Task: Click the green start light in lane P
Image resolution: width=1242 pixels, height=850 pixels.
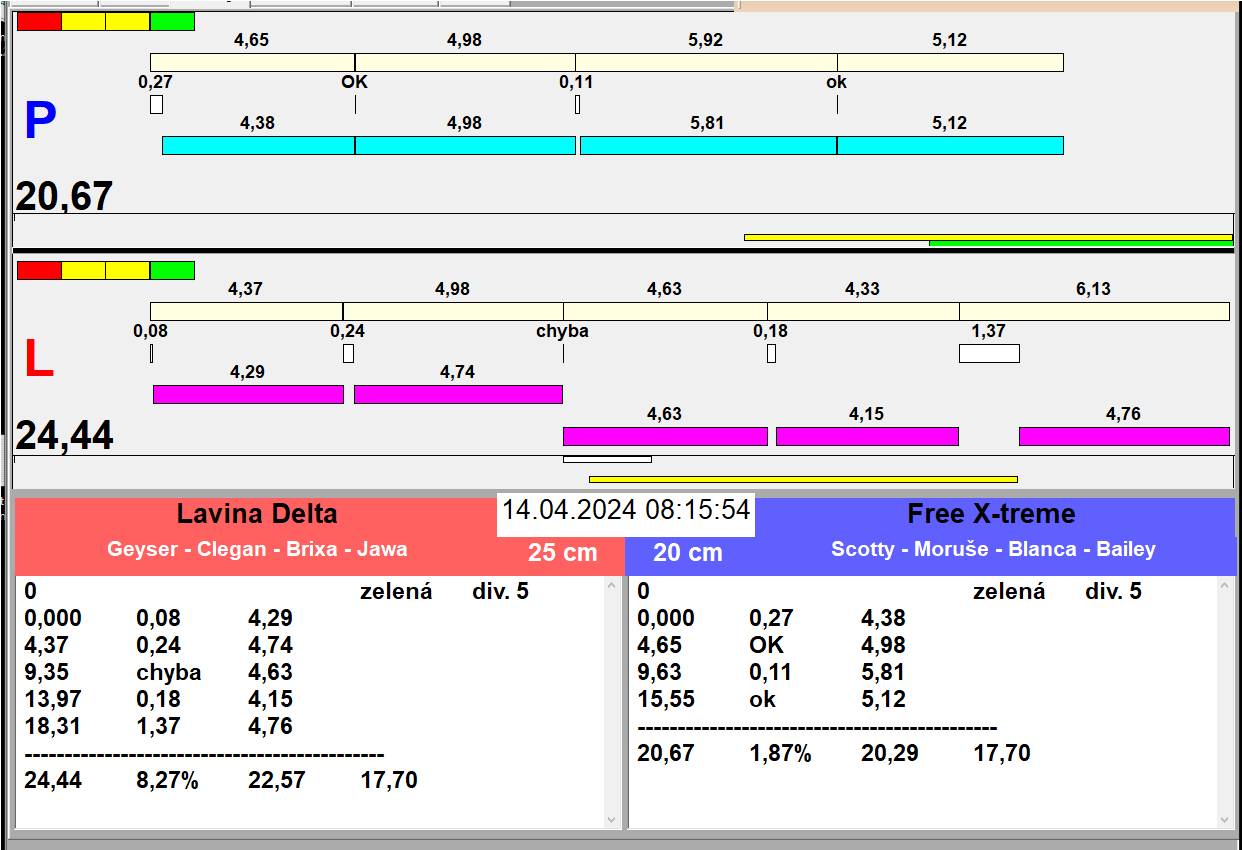Action: (172, 22)
